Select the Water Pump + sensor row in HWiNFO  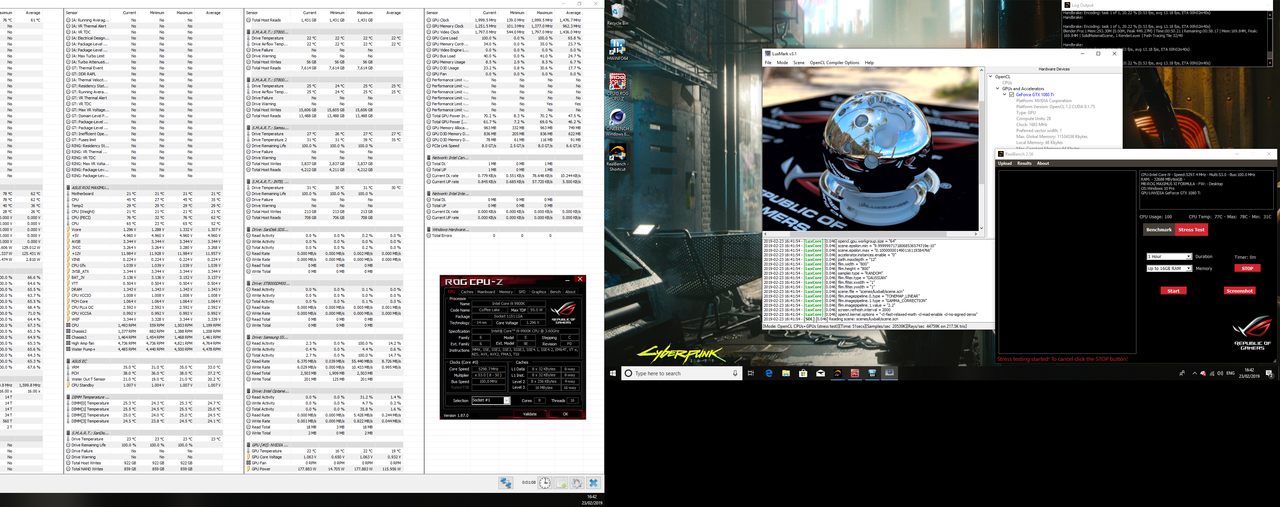click(x=143, y=349)
